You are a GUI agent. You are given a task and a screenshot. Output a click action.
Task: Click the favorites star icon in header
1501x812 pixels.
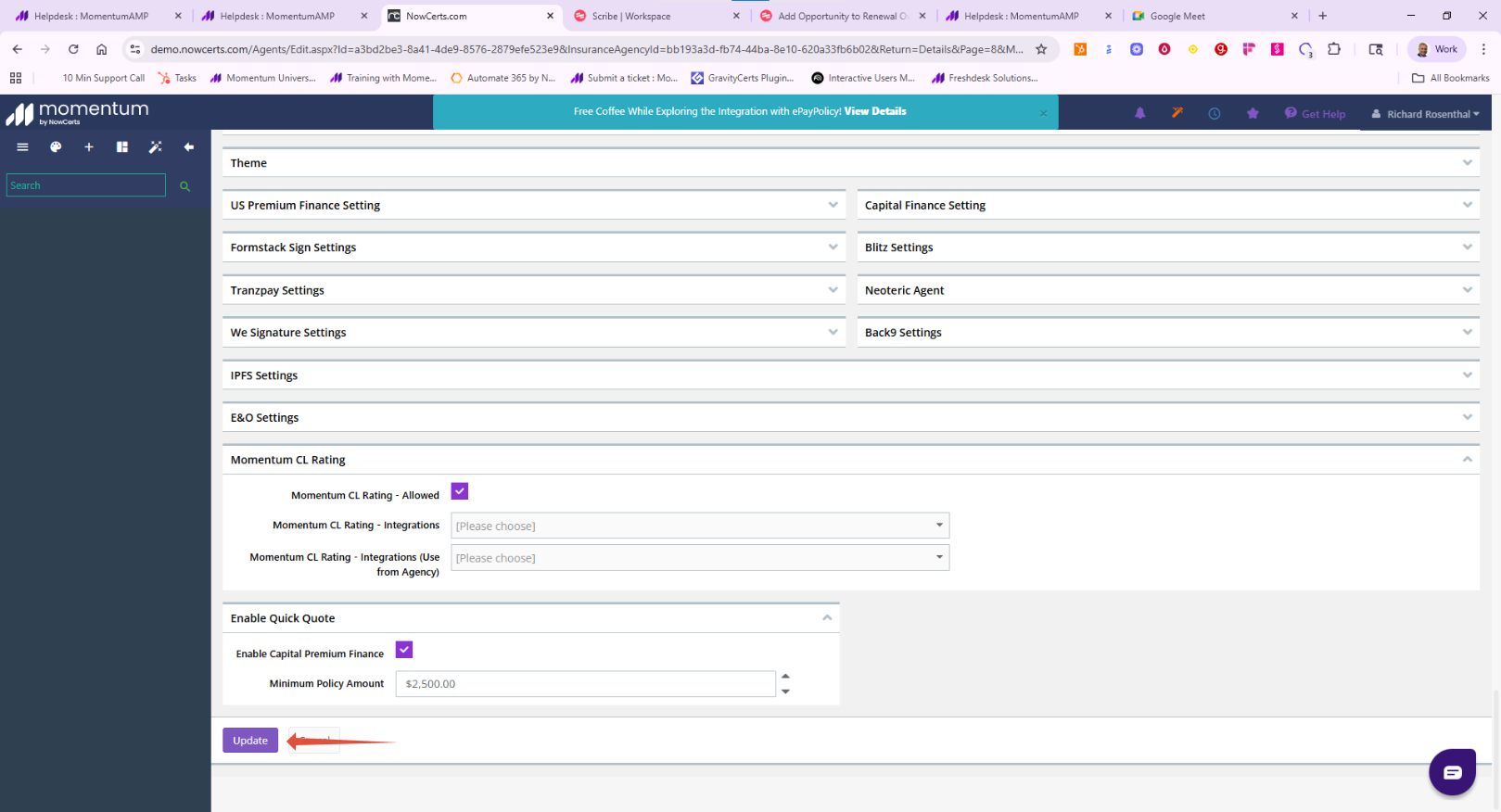click(x=1253, y=113)
